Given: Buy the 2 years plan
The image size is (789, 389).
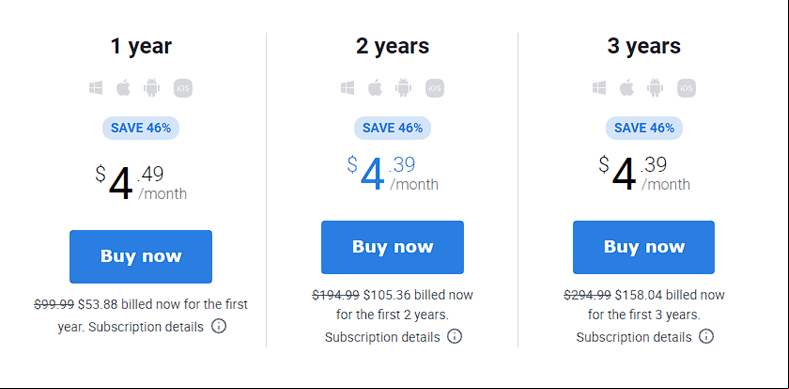Looking at the screenshot, I should (392, 247).
